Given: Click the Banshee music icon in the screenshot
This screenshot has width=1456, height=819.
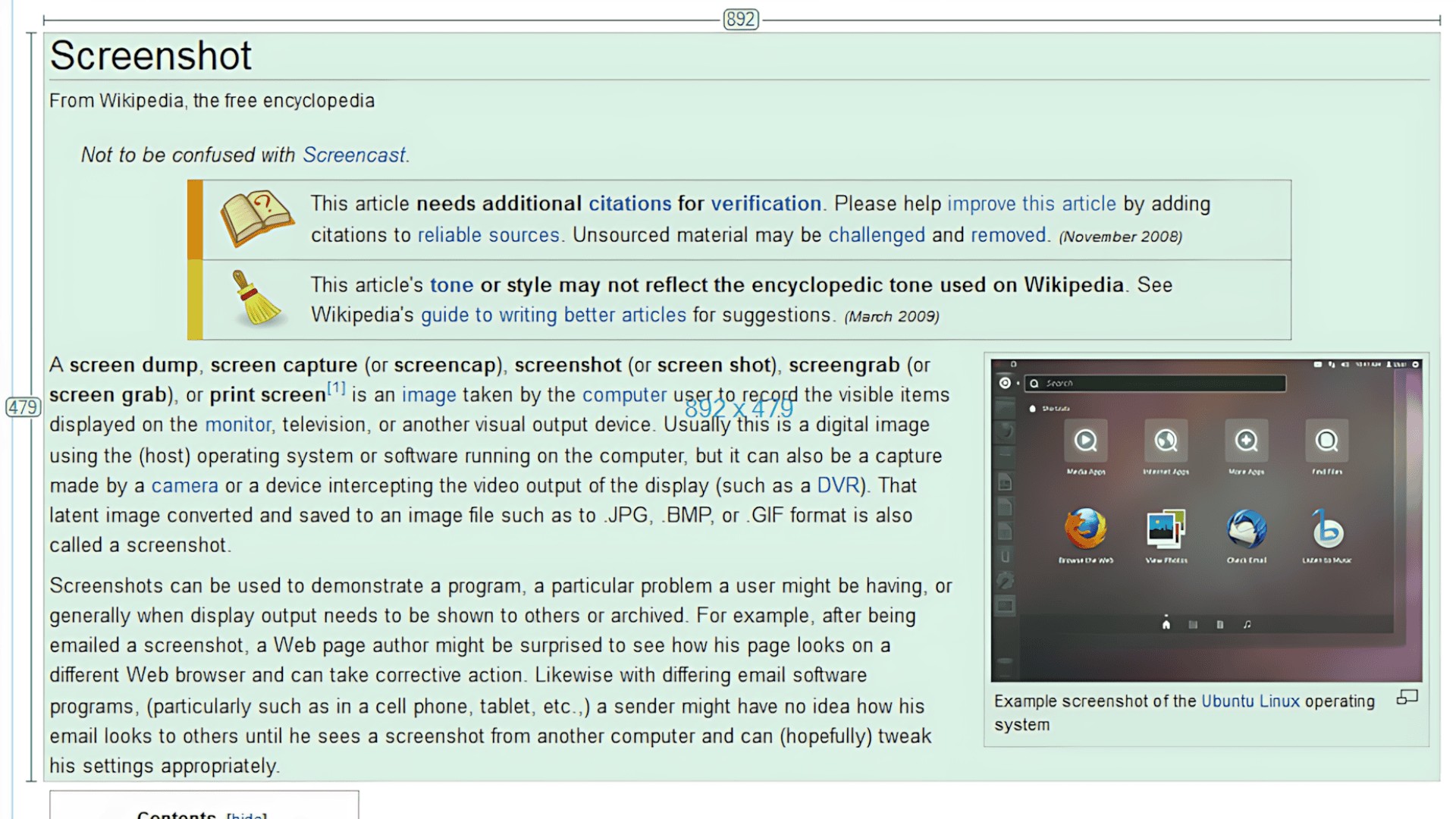Looking at the screenshot, I should click(x=1327, y=529).
